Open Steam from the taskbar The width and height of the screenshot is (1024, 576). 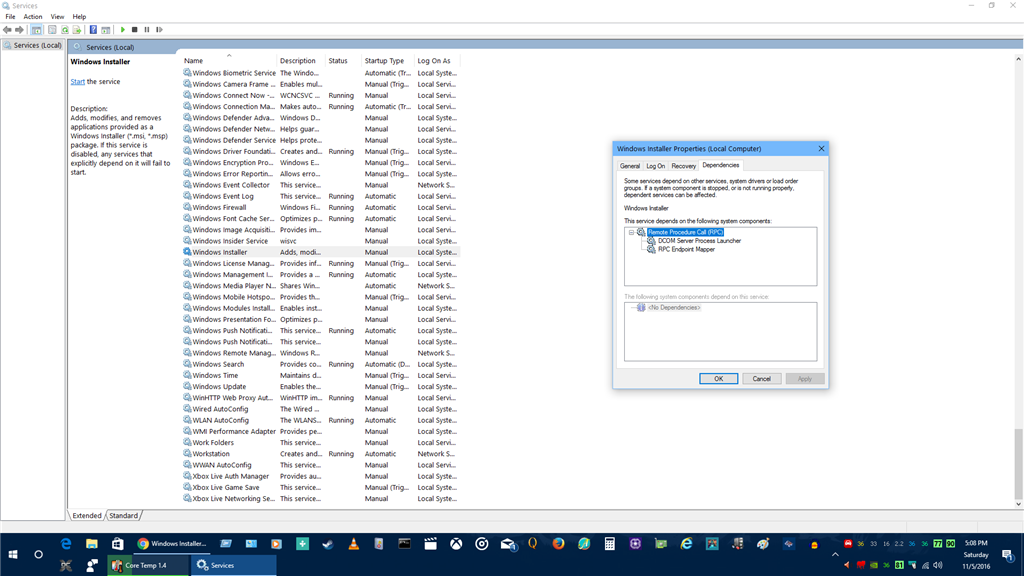pos(328,543)
